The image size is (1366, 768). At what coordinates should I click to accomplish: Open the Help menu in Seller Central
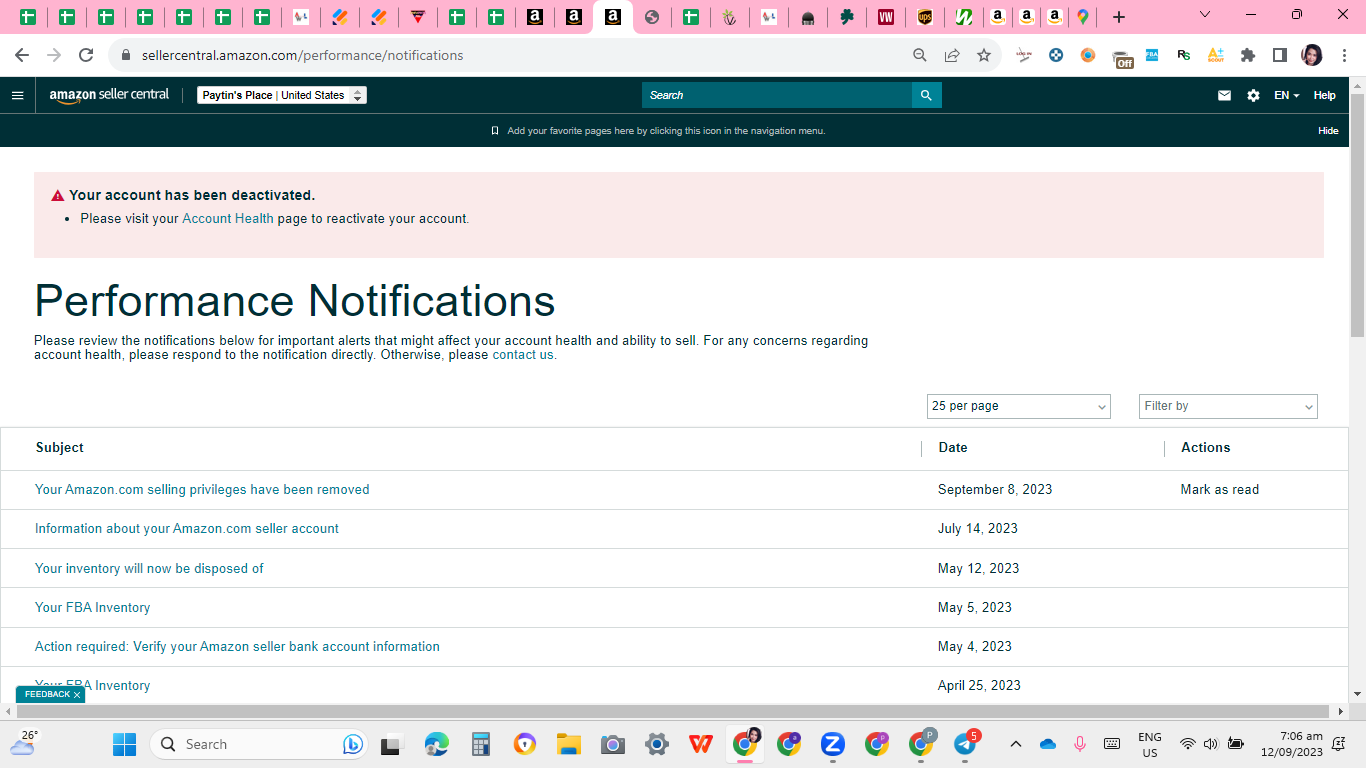pyautogui.click(x=1325, y=95)
